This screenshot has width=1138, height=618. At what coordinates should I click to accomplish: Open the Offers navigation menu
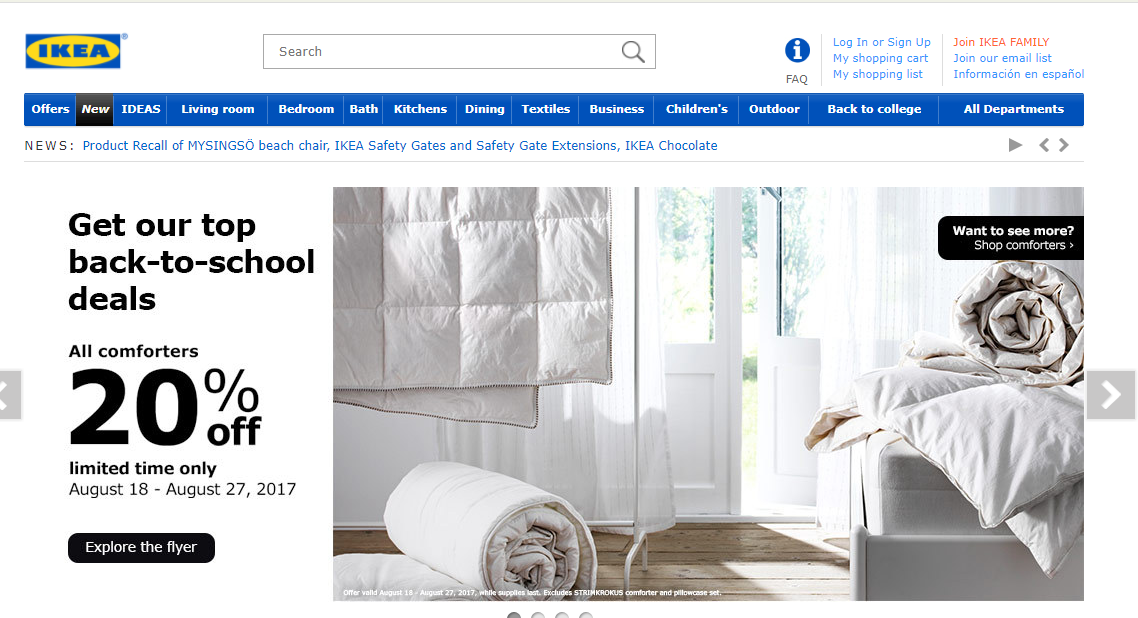[50, 109]
